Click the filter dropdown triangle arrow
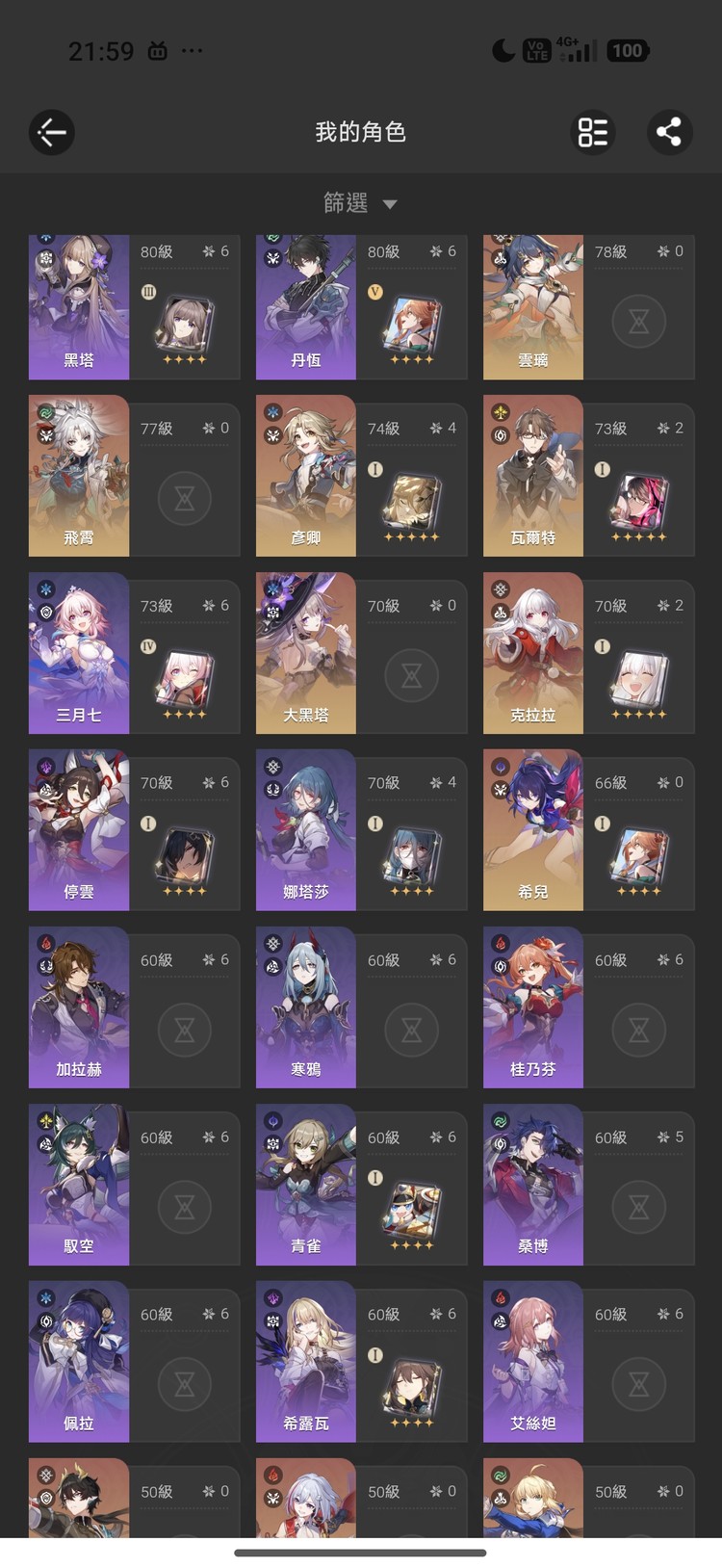The image size is (722, 1568). coord(390,204)
